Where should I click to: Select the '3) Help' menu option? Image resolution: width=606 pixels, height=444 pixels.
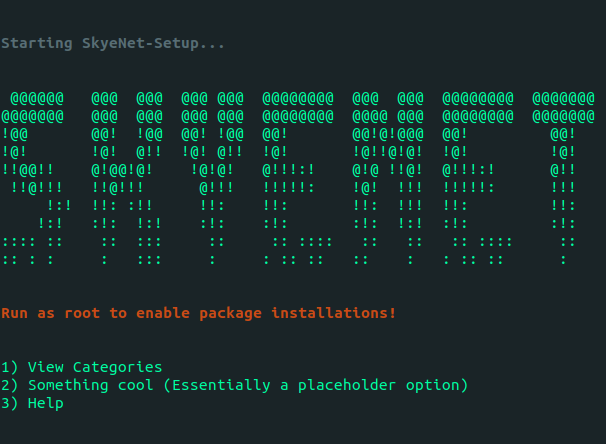[32, 403]
